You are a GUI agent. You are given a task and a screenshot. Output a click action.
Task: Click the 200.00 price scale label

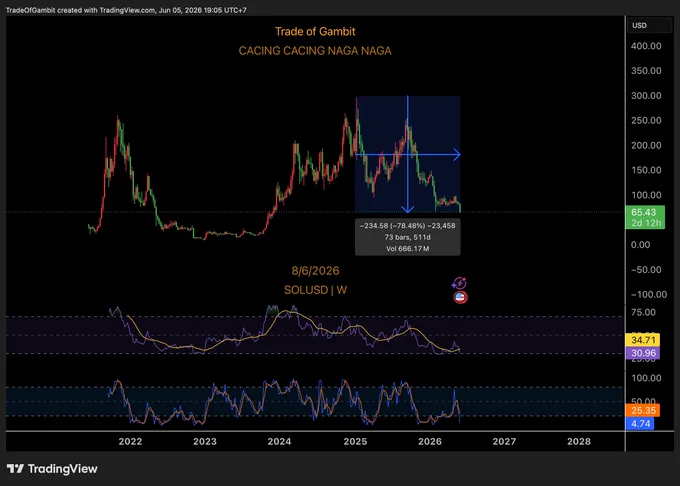tap(646, 145)
